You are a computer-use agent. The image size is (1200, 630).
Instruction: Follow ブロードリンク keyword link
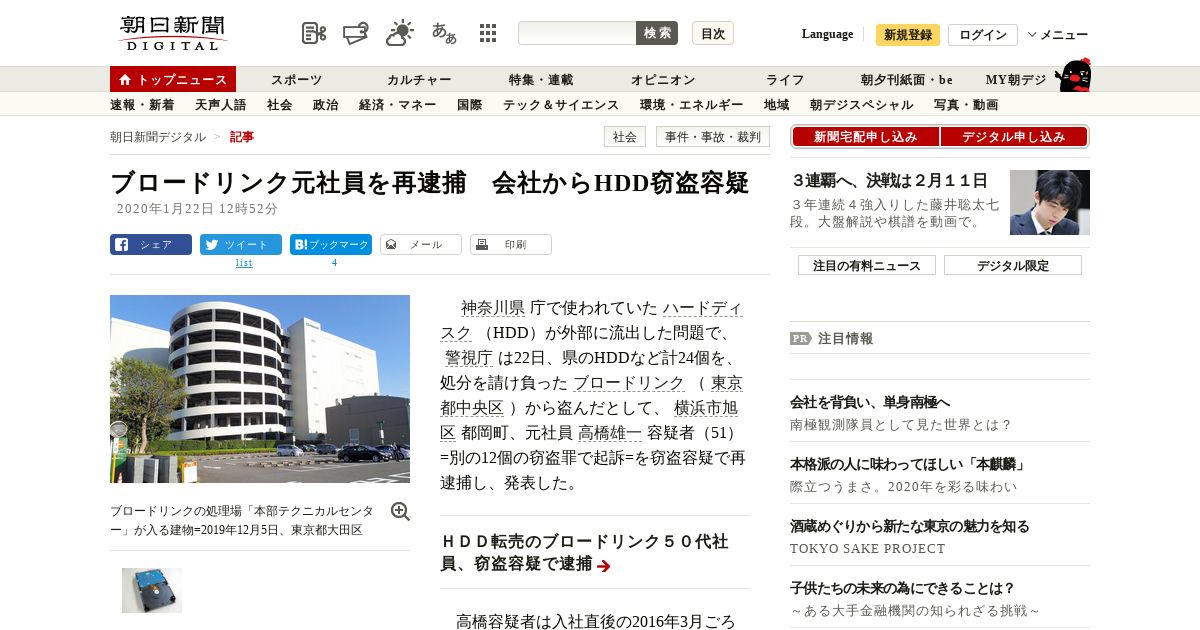click(629, 383)
